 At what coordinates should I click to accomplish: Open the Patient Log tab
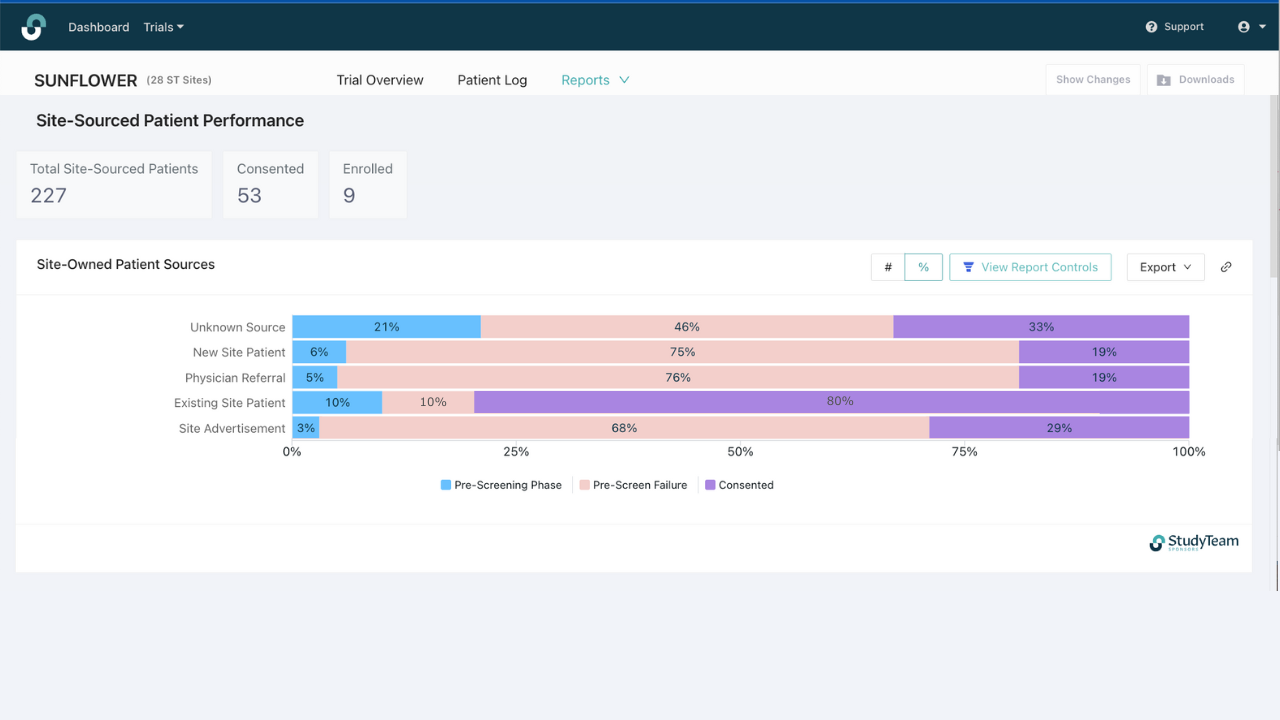(x=492, y=80)
